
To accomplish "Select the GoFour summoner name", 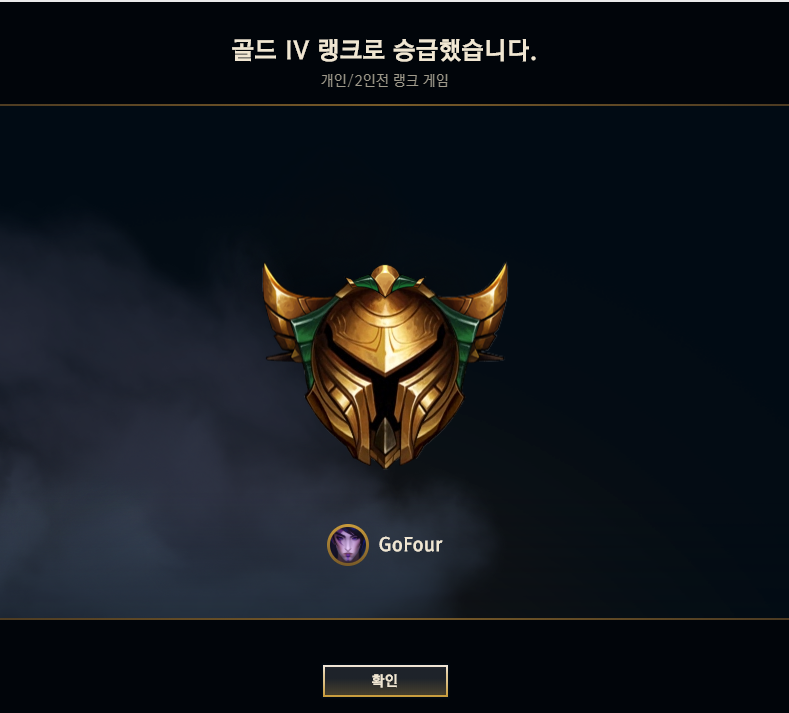I will 410,544.
